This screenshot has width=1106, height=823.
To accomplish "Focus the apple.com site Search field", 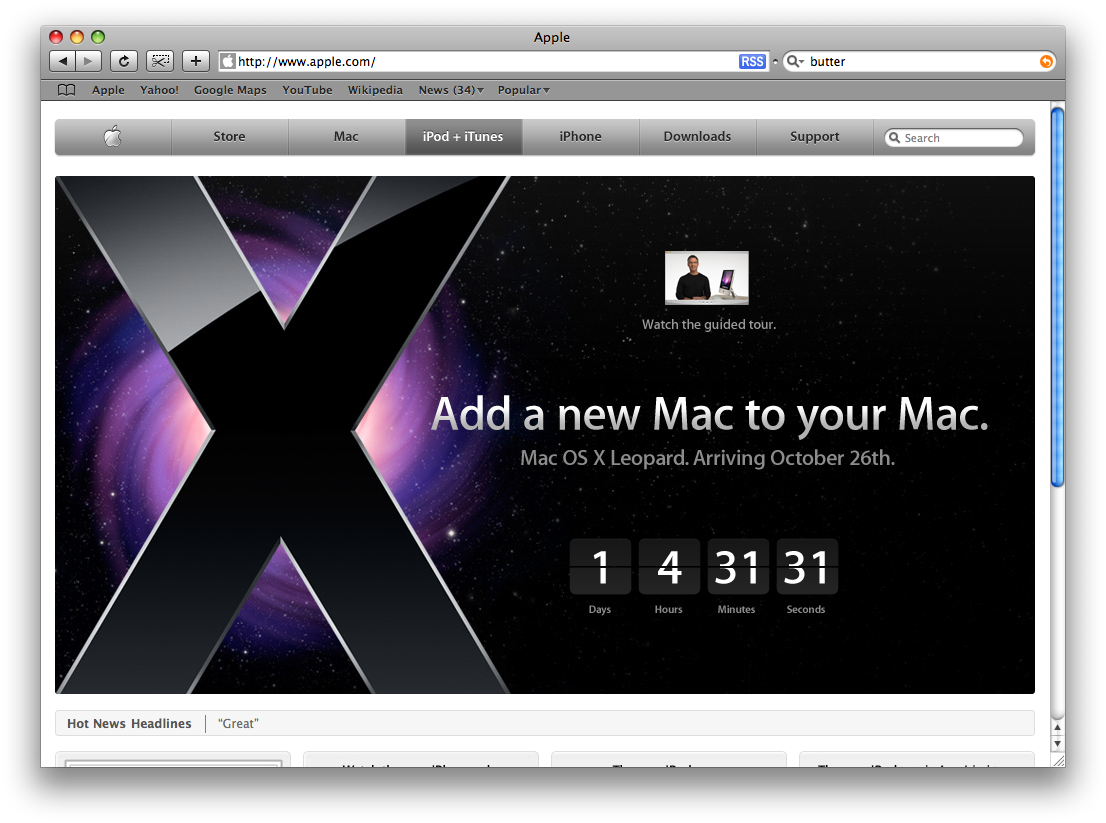I will coord(954,138).
